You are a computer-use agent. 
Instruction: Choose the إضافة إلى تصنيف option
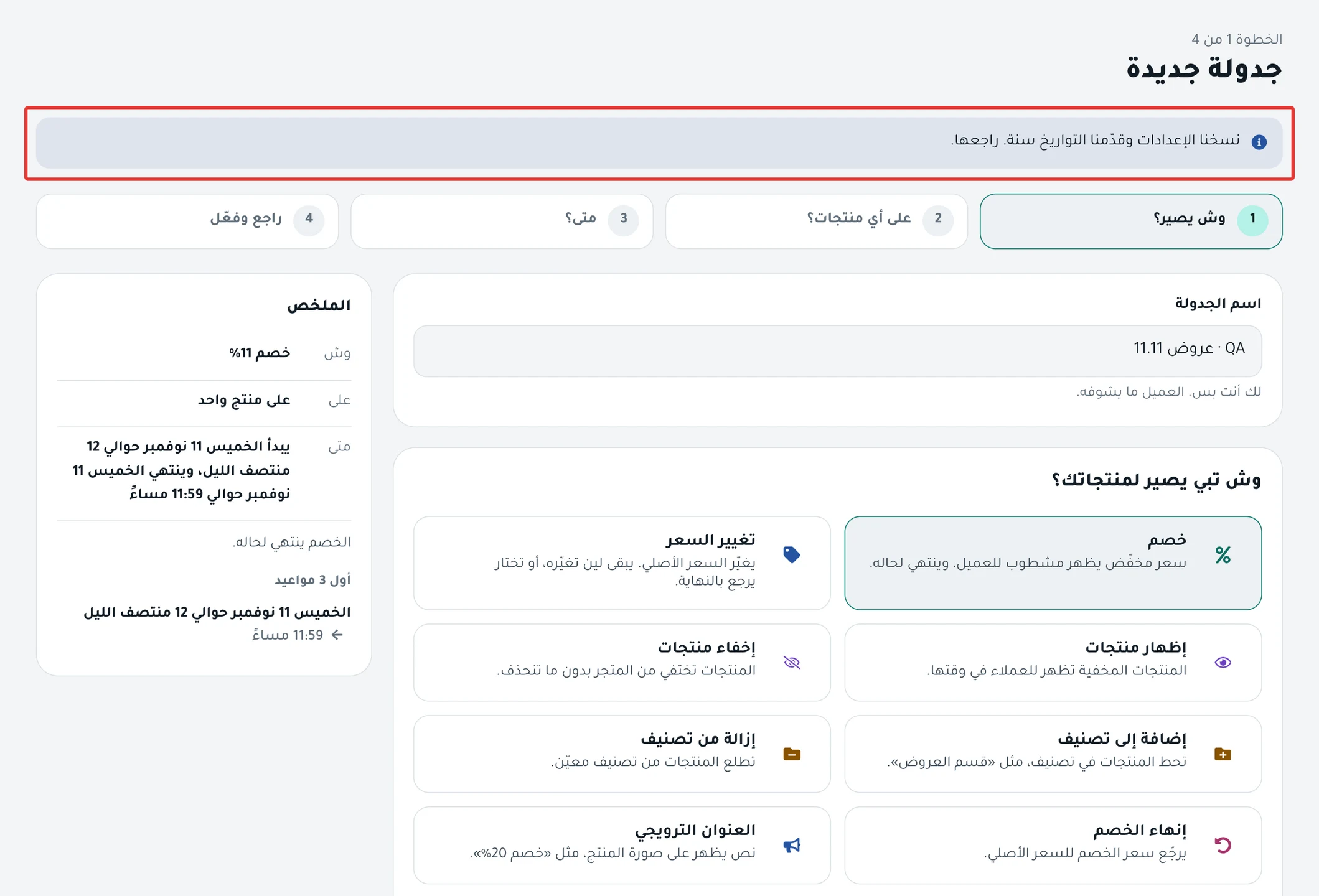(1053, 754)
